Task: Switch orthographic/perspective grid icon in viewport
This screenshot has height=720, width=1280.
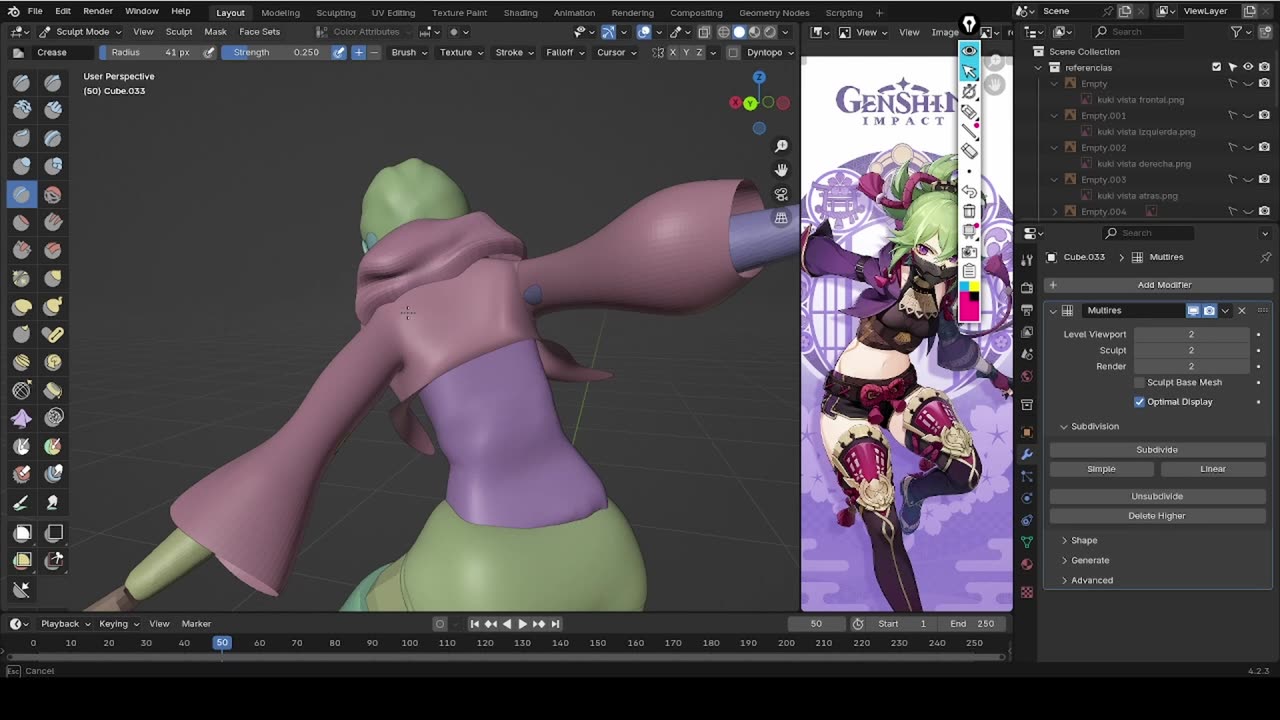Action: (781, 218)
